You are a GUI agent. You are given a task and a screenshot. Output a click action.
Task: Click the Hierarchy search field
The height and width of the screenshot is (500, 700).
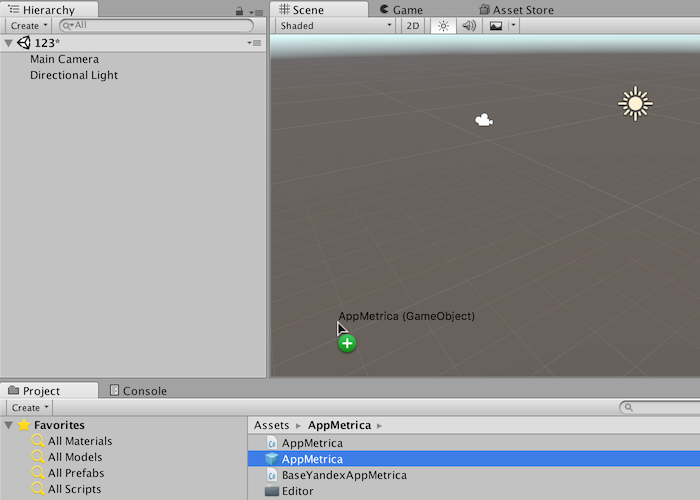156,25
